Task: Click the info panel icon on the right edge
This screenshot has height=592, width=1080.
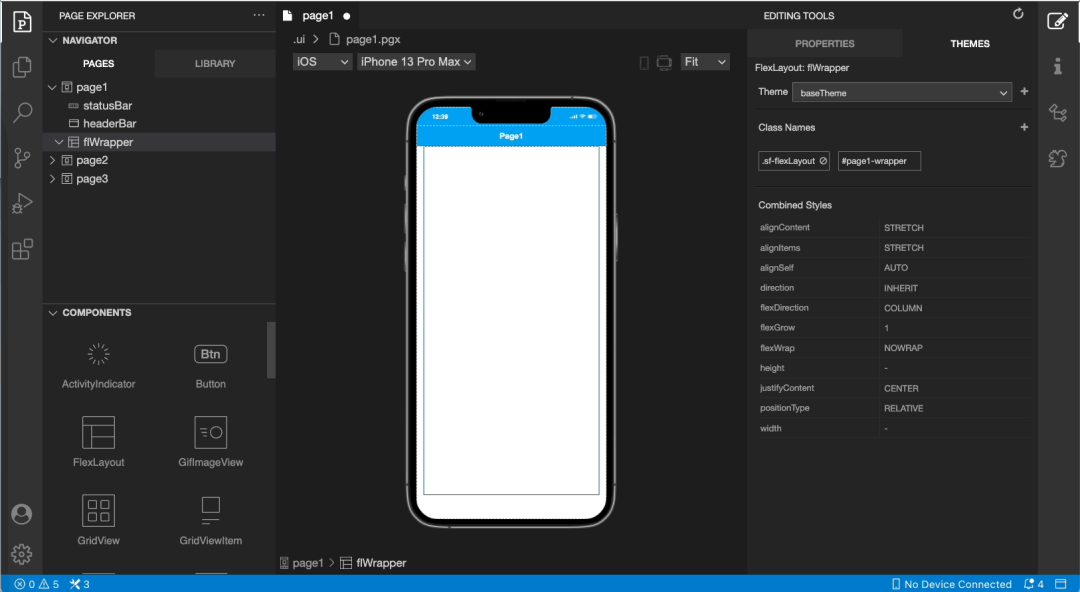Action: [x=1058, y=66]
